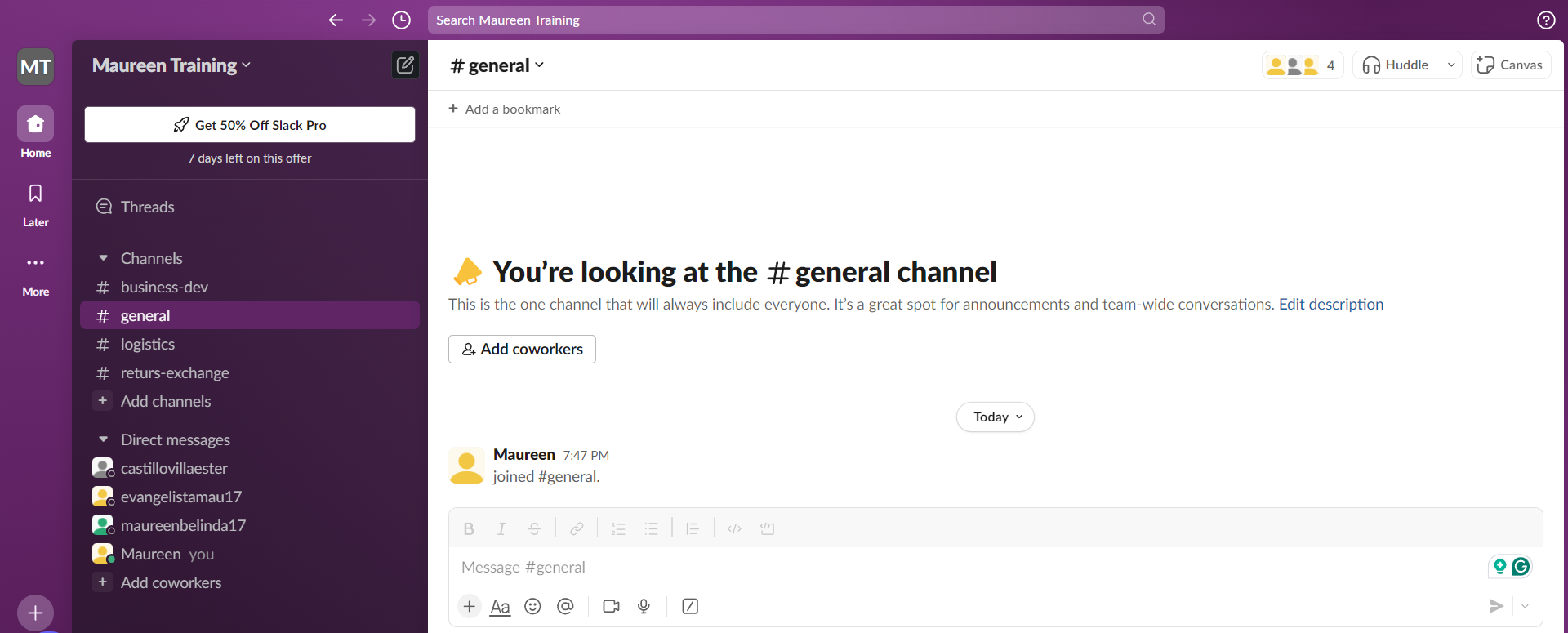Record a video clip
This screenshot has height=633, width=1568.
[611, 606]
